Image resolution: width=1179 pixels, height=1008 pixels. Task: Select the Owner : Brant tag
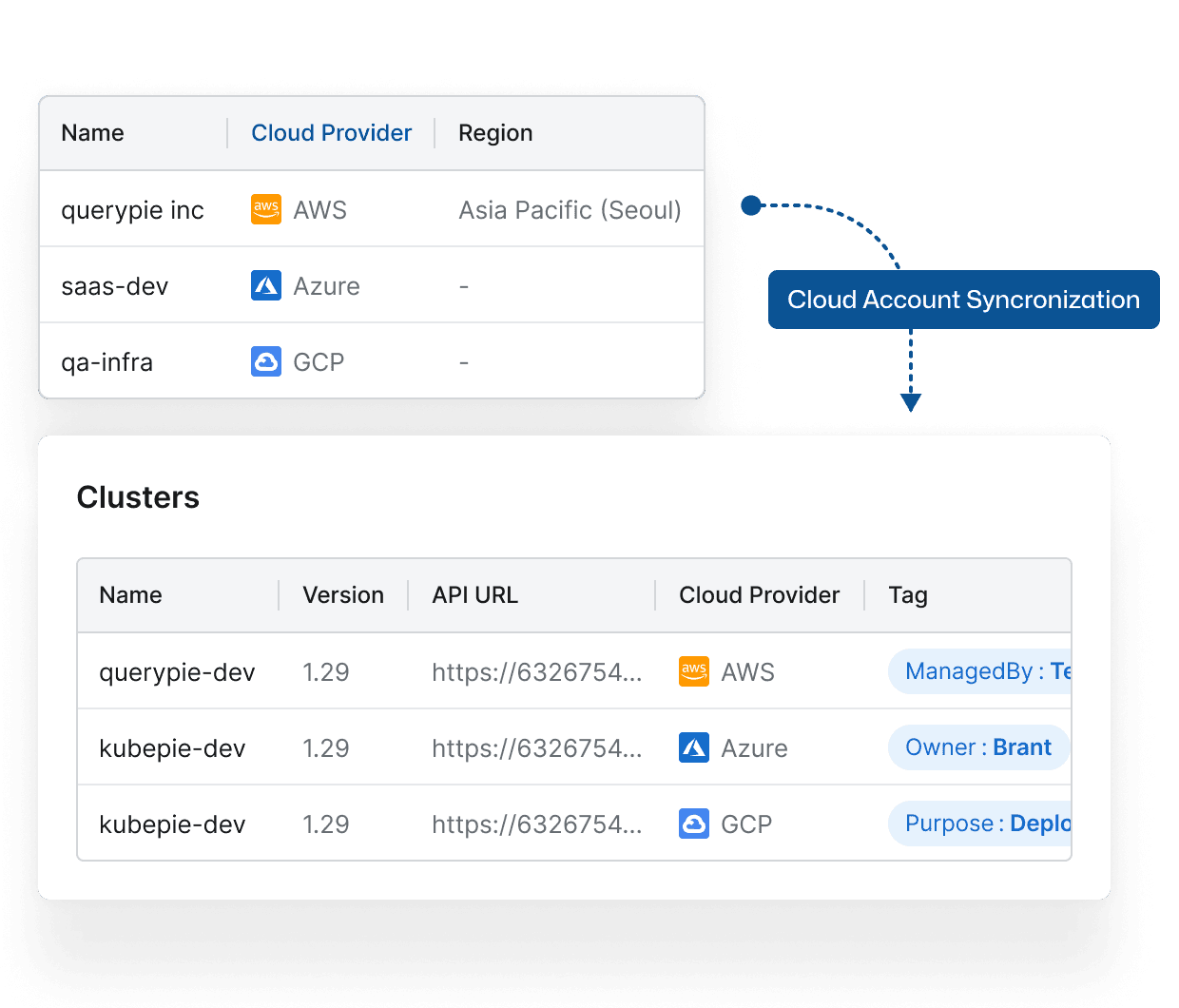tap(977, 747)
